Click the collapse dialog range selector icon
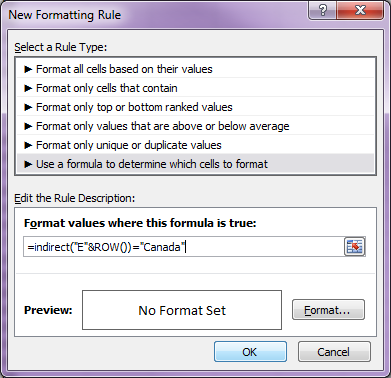 coord(354,247)
